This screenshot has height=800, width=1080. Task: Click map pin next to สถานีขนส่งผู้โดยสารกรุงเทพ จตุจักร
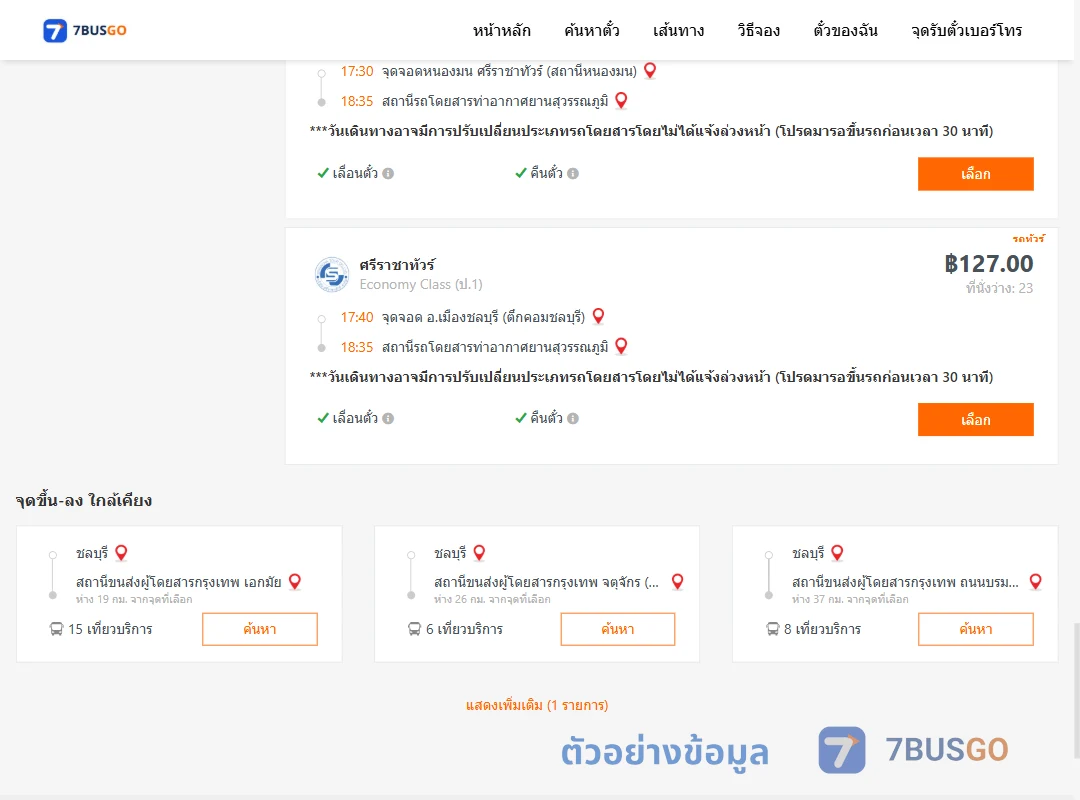coord(678,582)
